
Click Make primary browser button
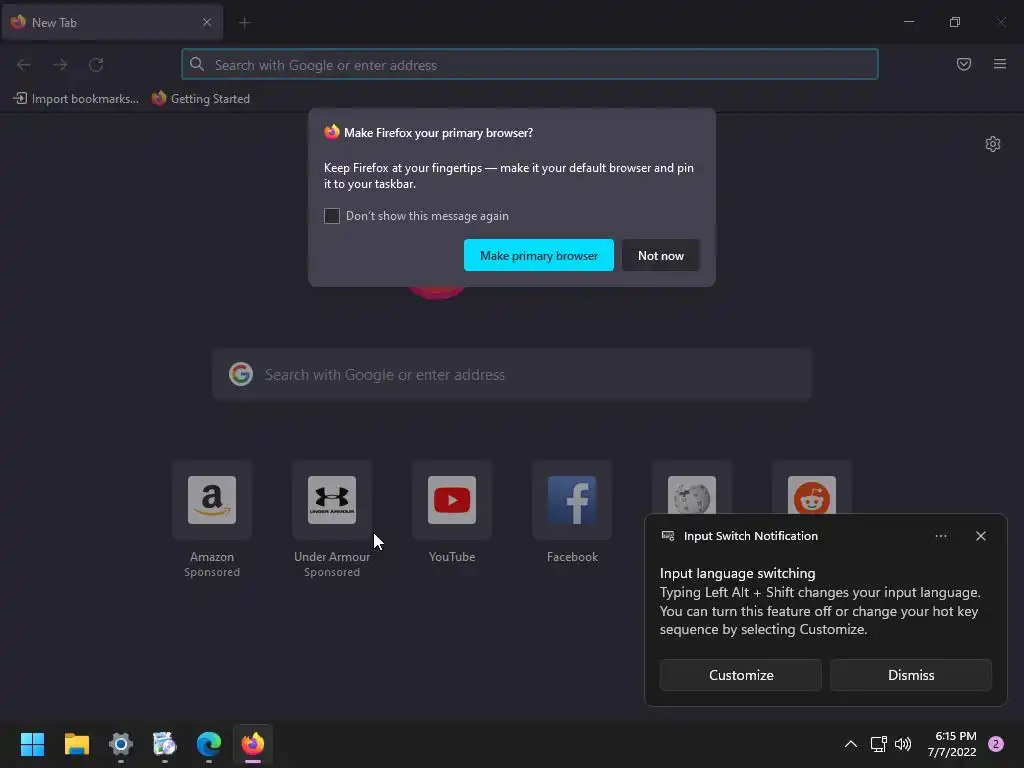[x=539, y=255]
